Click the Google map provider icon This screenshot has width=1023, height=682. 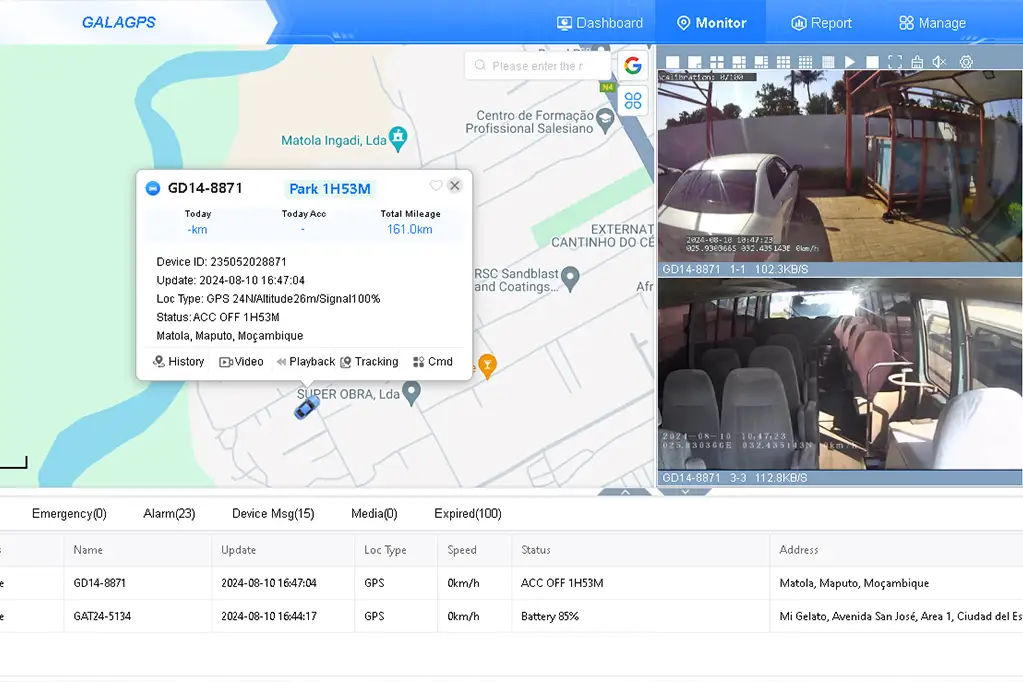tap(633, 65)
